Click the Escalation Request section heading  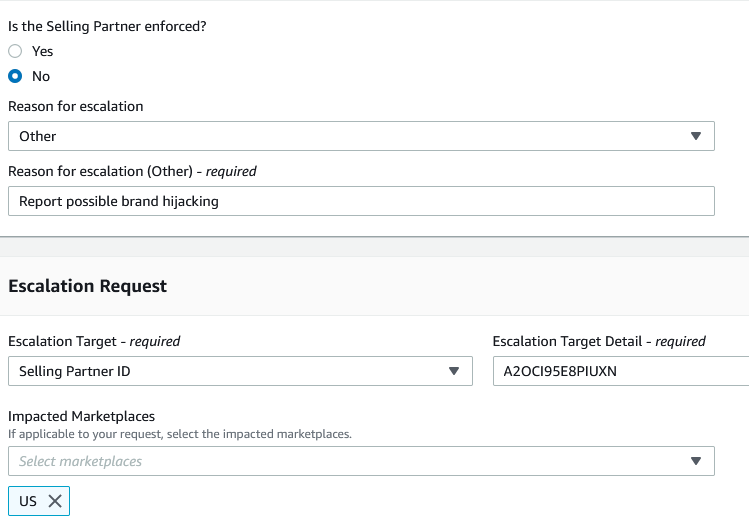[88, 286]
